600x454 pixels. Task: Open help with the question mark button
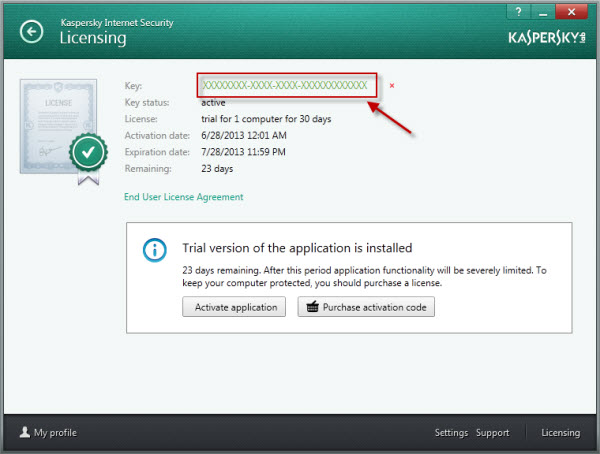[518, 12]
